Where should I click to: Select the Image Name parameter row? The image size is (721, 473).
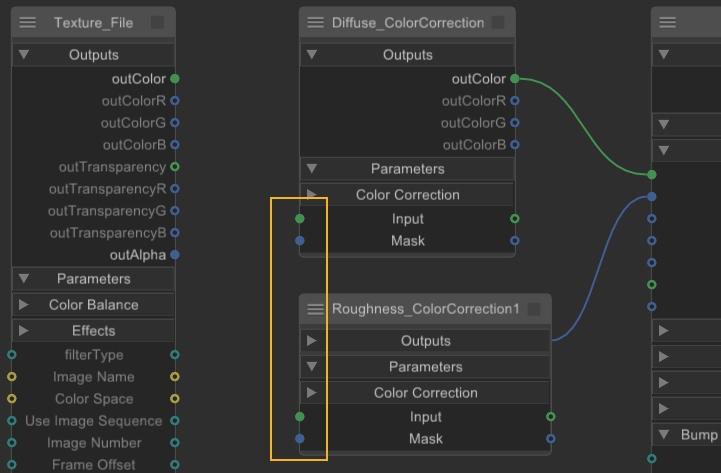tap(93, 377)
